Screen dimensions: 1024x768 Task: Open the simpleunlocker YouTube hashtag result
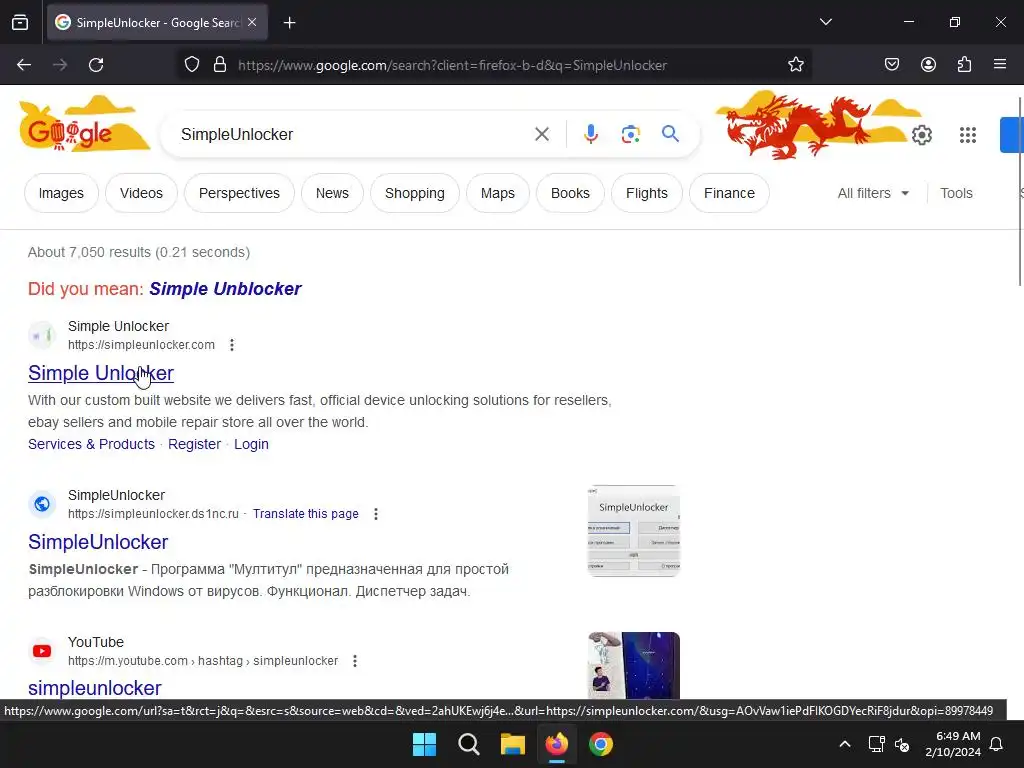(x=95, y=688)
